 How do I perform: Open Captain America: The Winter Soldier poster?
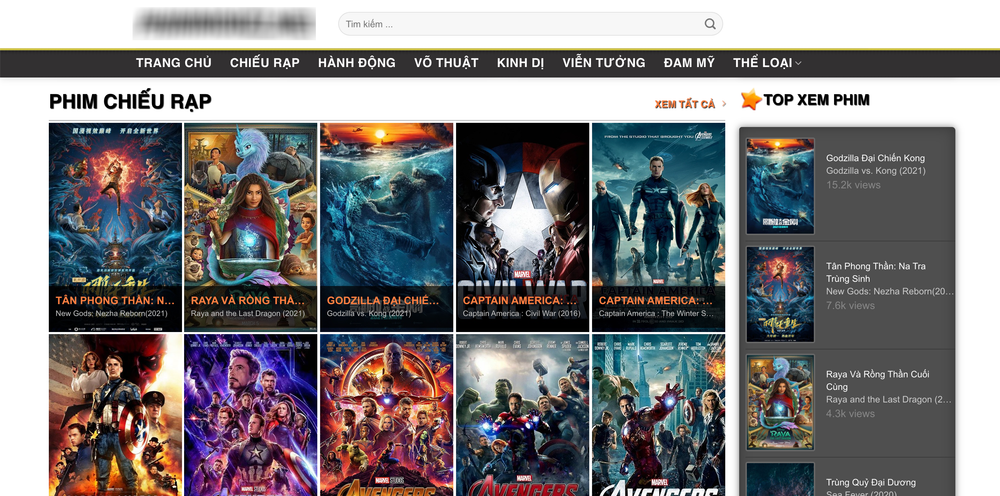click(658, 227)
